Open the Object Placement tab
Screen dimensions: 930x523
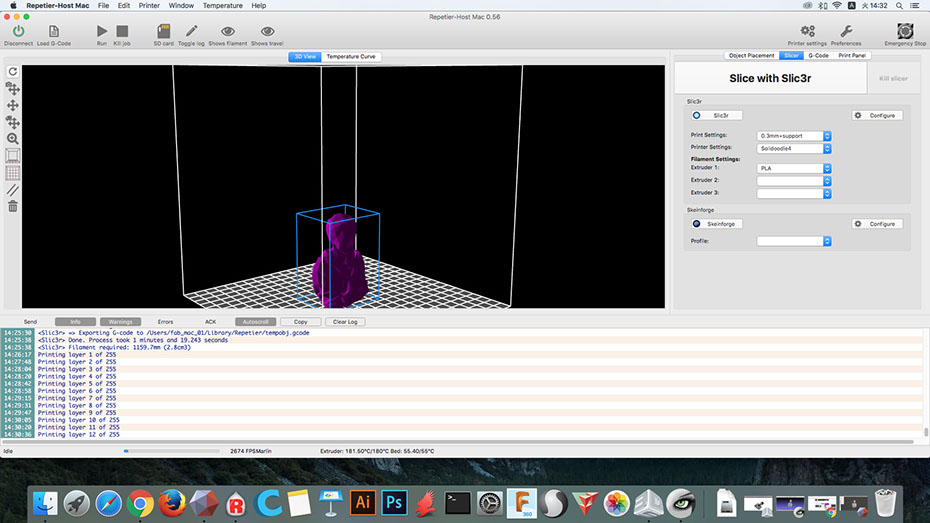pos(751,55)
